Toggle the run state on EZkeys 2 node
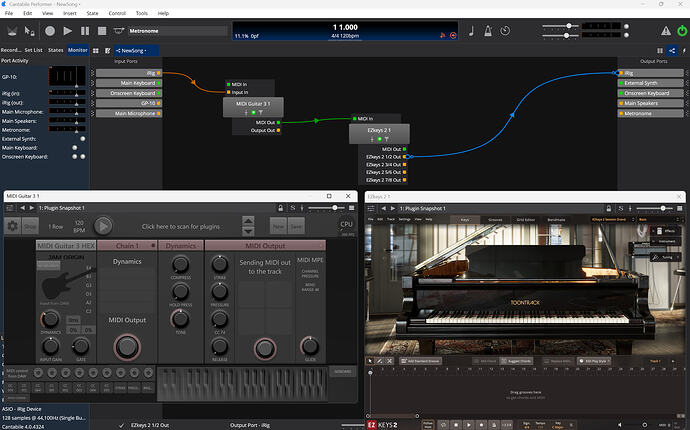 point(379,139)
